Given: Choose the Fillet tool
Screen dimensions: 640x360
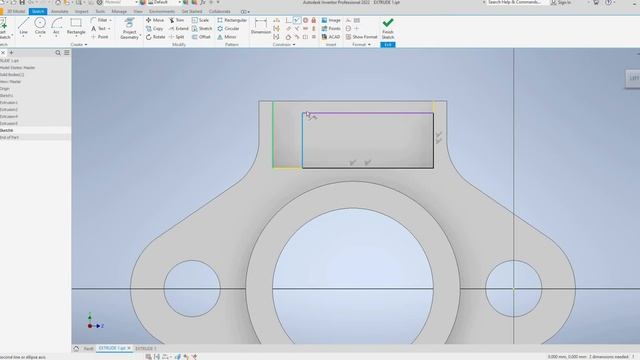Looking at the screenshot, I should [x=99, y=20].
